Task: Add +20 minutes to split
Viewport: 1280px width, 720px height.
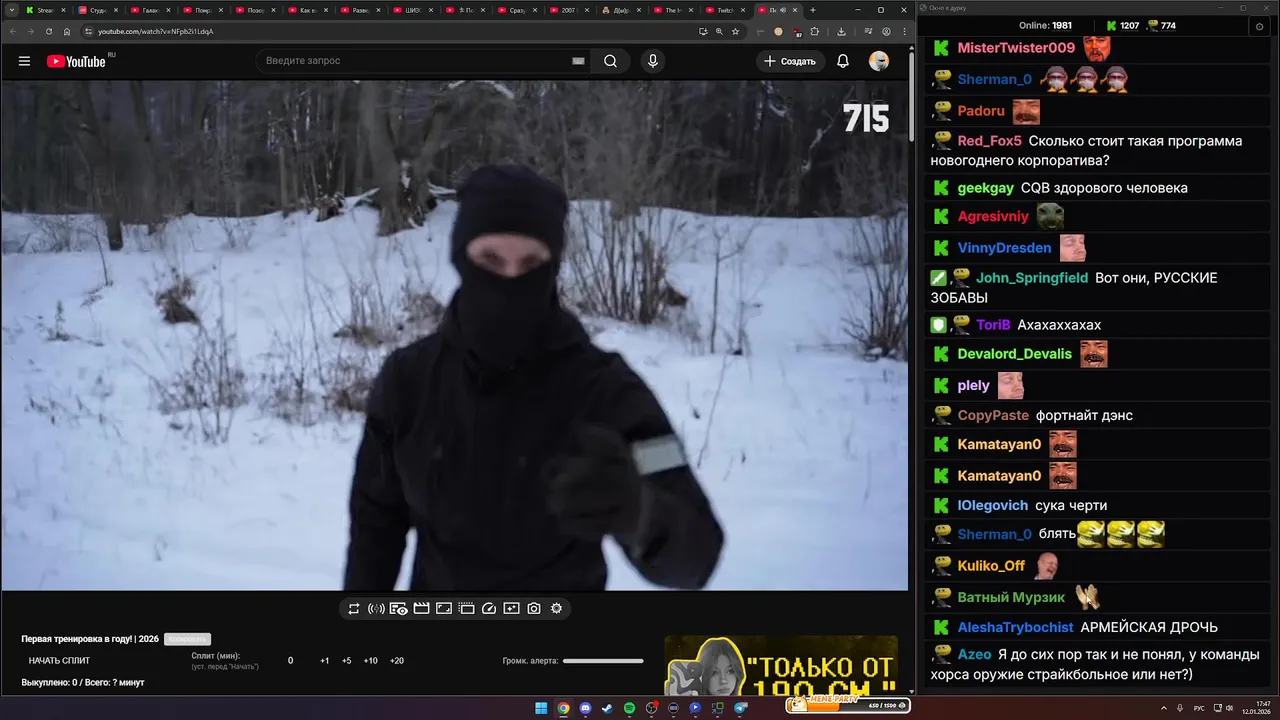Action: tap(396, 661)
